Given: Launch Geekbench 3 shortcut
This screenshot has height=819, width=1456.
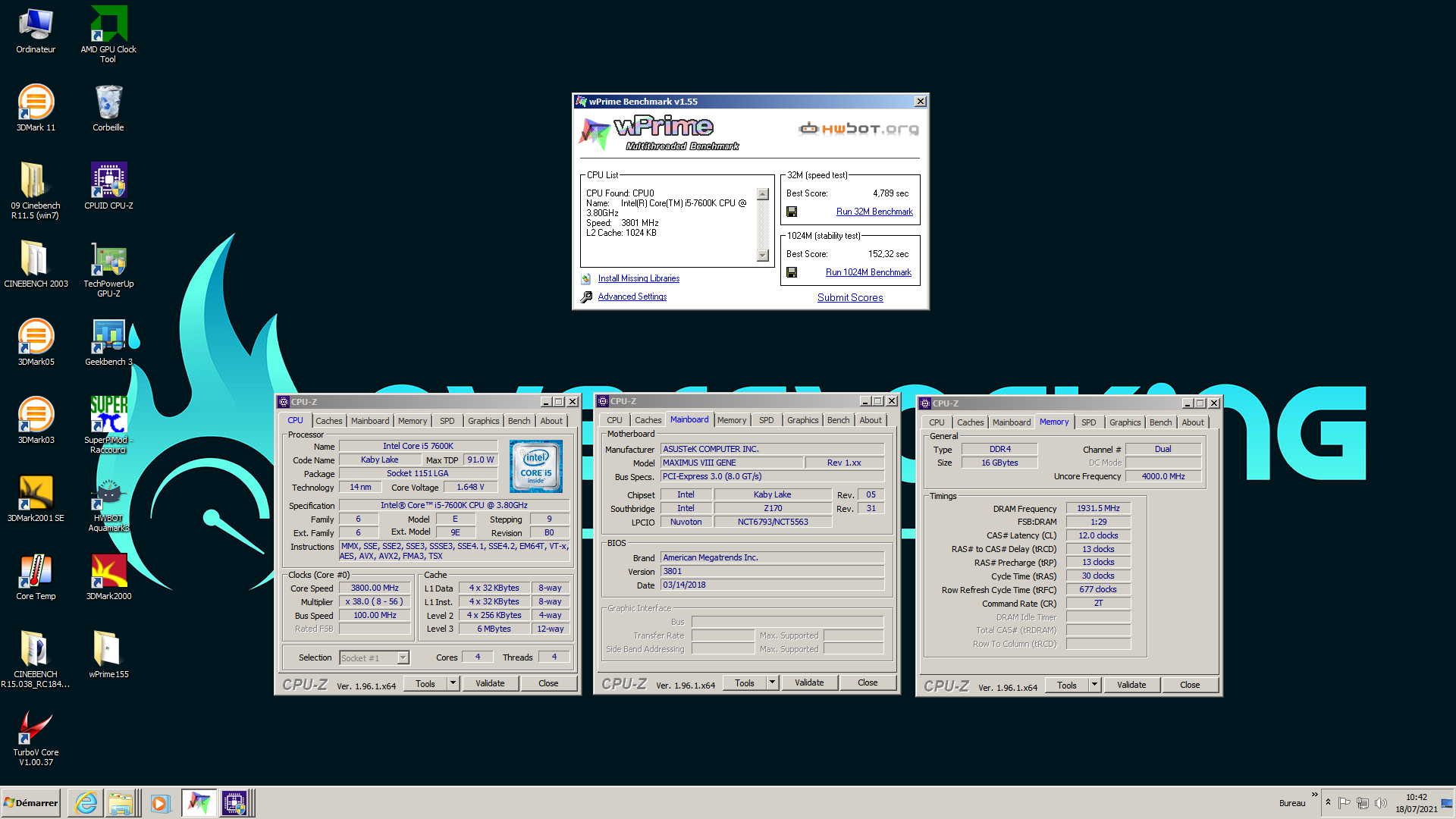Looking at the screenshot, I should [108, 343].
